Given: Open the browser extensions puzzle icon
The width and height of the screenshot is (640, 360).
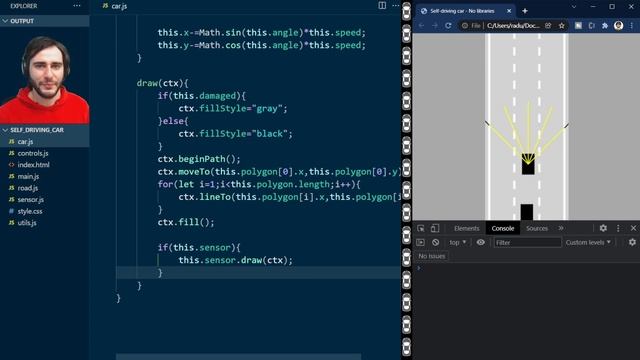Looking at the screenshot, I should coord(605,25).
